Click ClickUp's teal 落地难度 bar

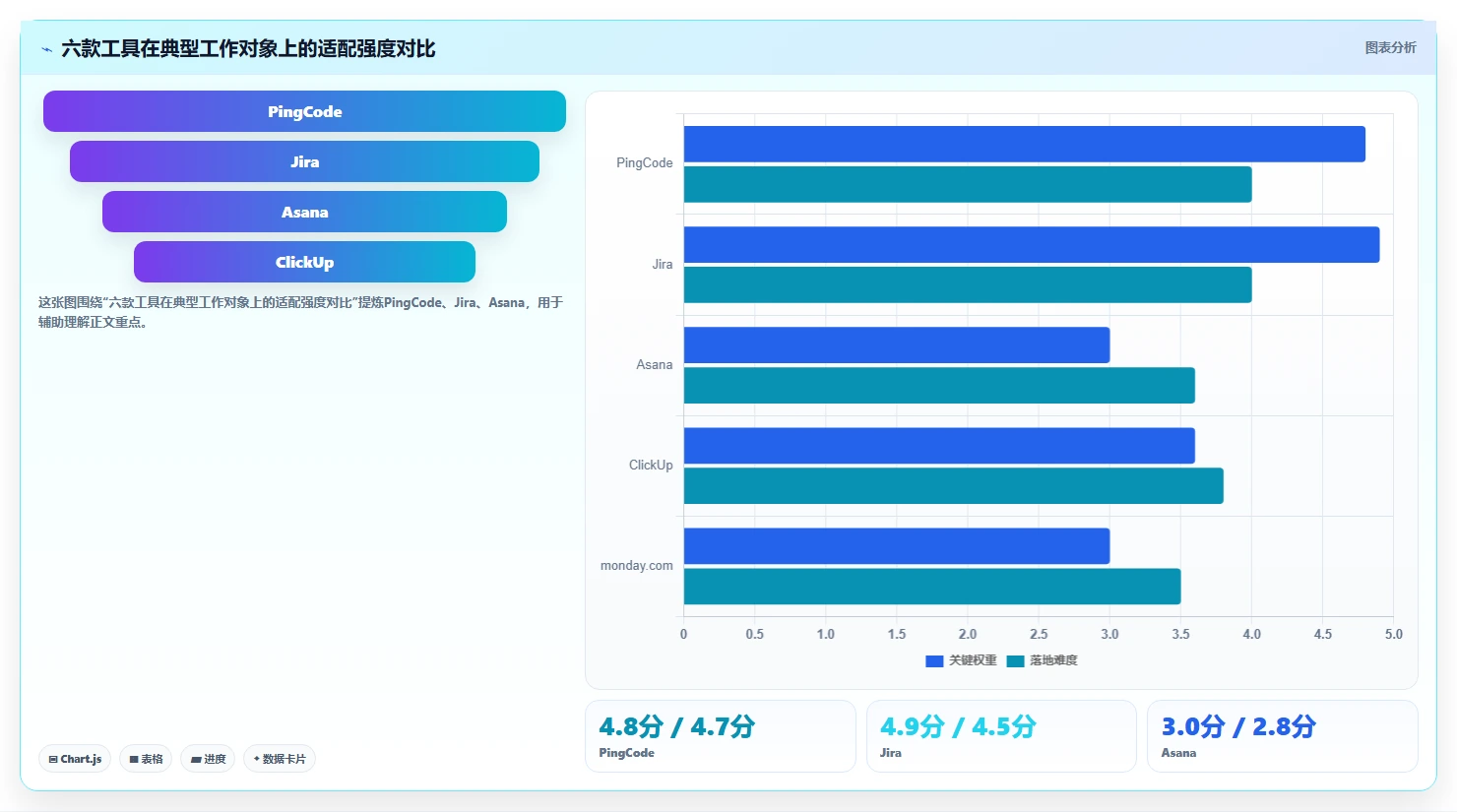pos(954,486)
